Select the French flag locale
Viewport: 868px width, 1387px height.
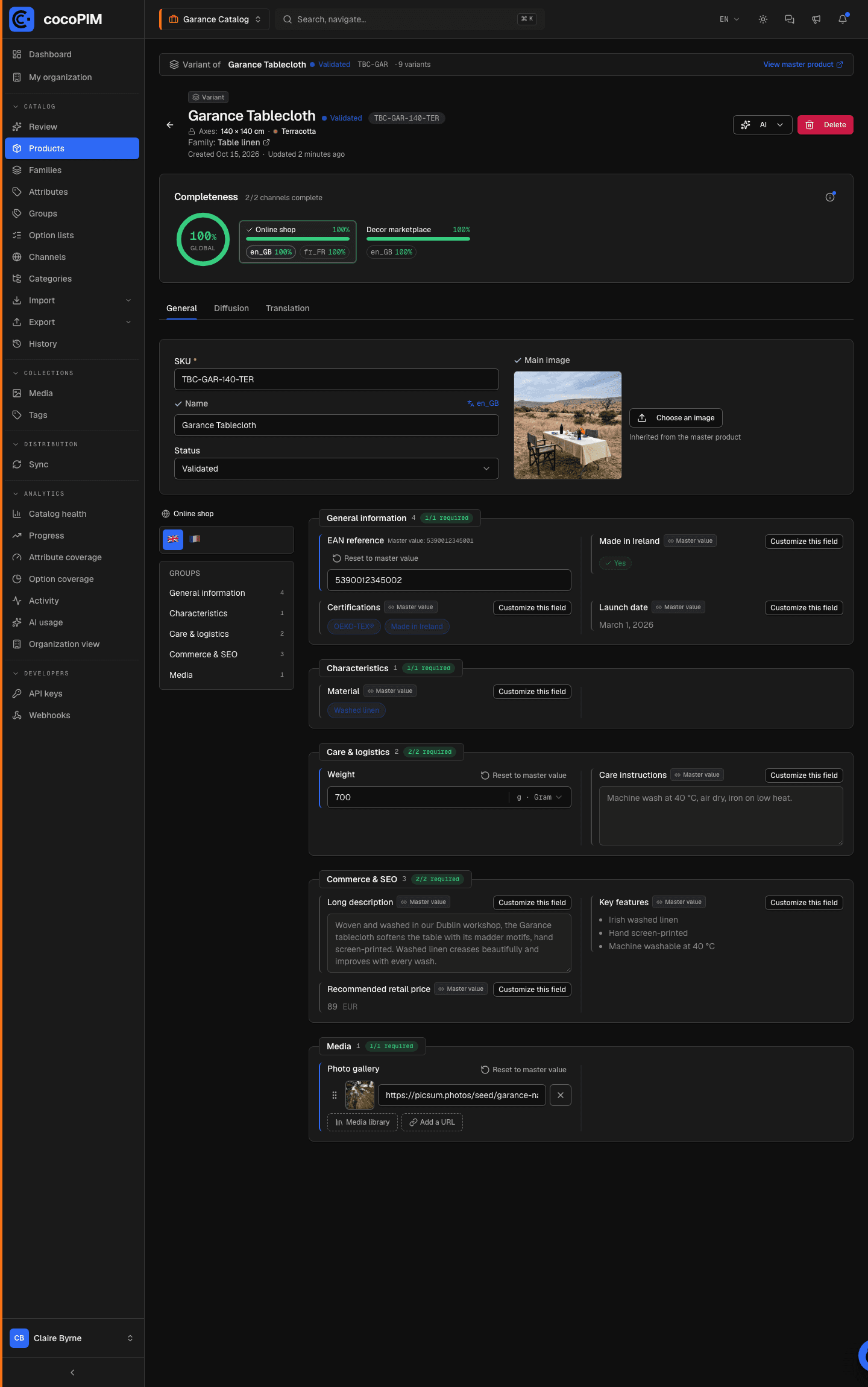(195, 539)
